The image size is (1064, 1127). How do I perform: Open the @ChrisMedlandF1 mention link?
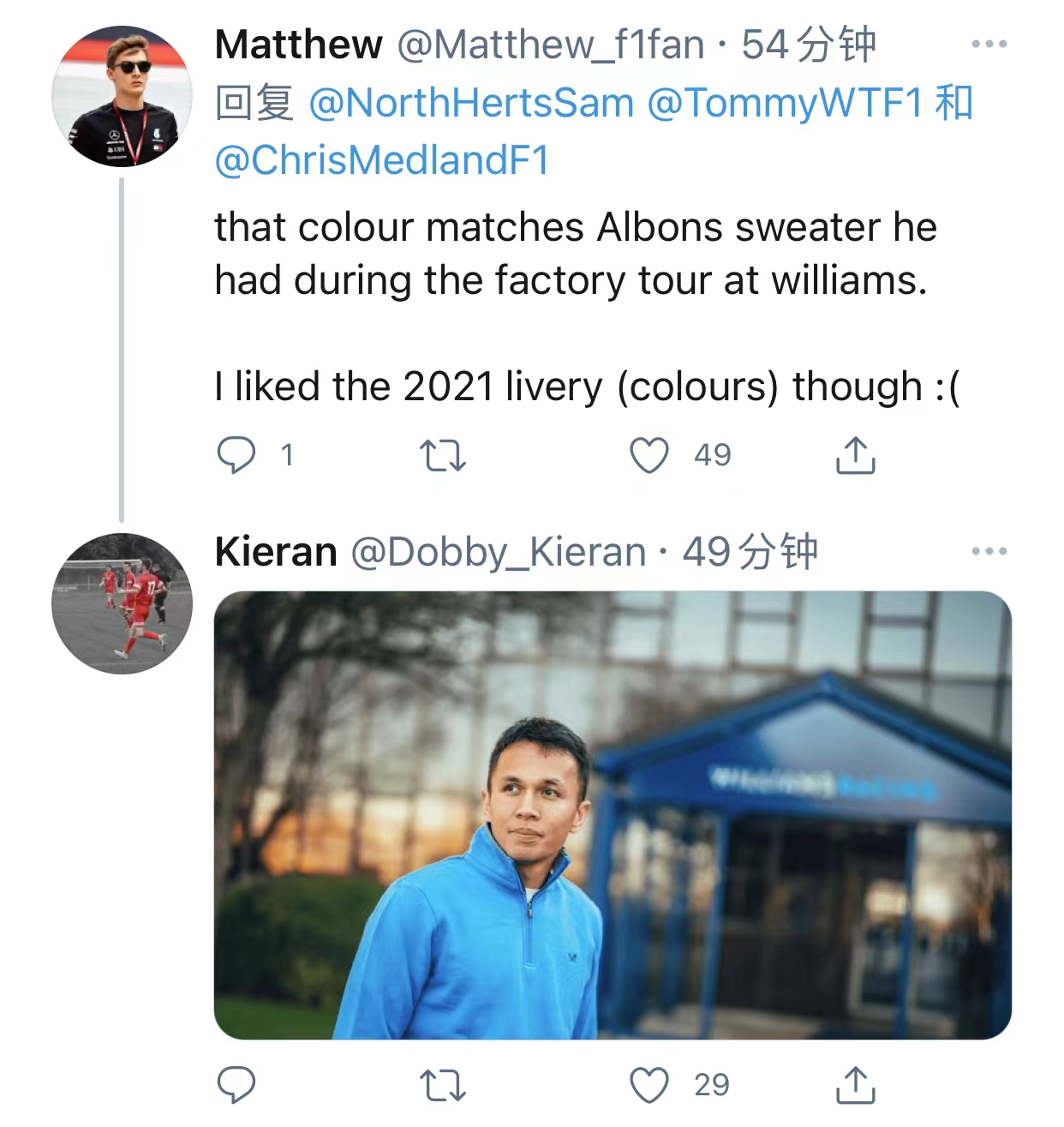(x=382, y=160)
